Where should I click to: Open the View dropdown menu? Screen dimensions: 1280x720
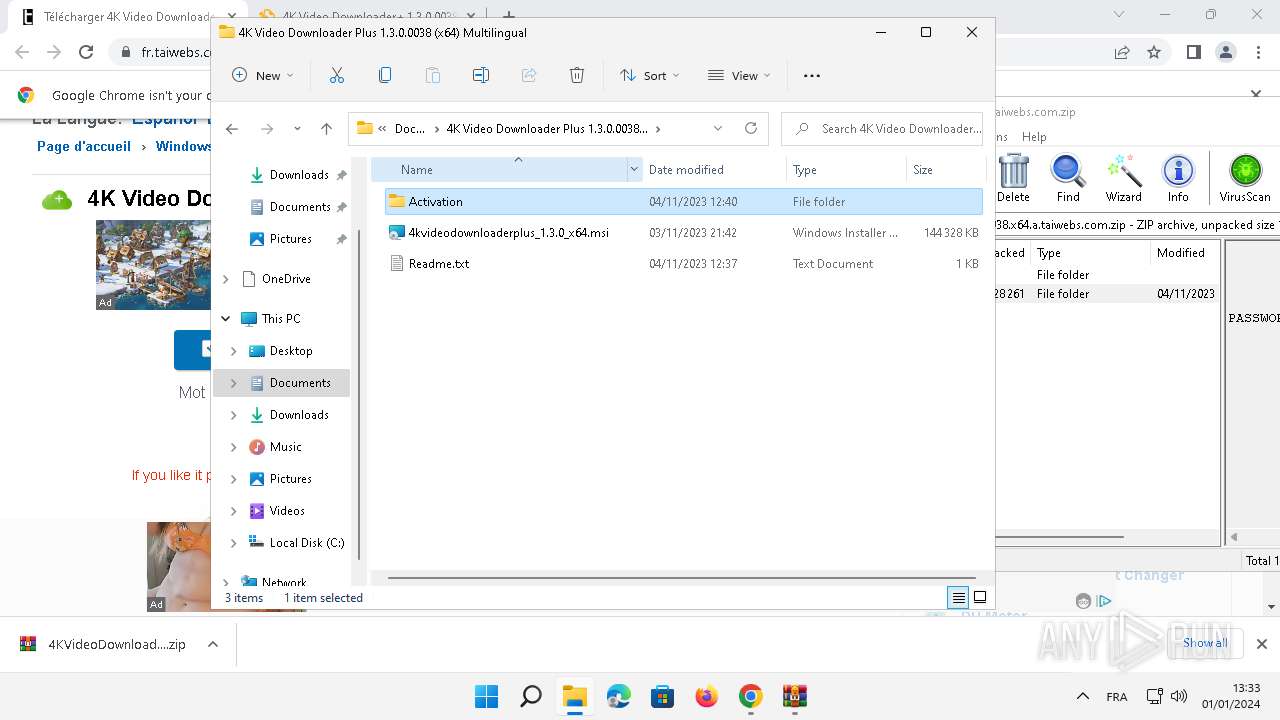(739, 75)
